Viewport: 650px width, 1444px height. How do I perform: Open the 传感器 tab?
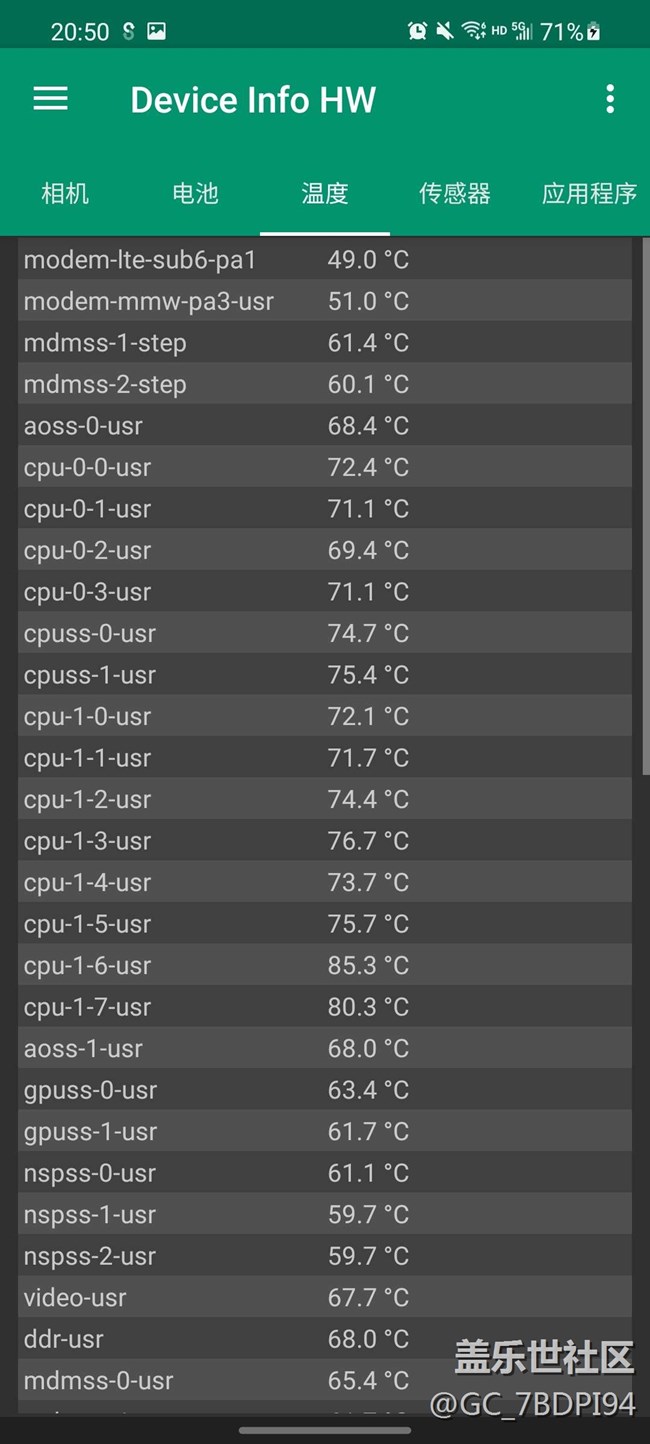pos(455,193)
